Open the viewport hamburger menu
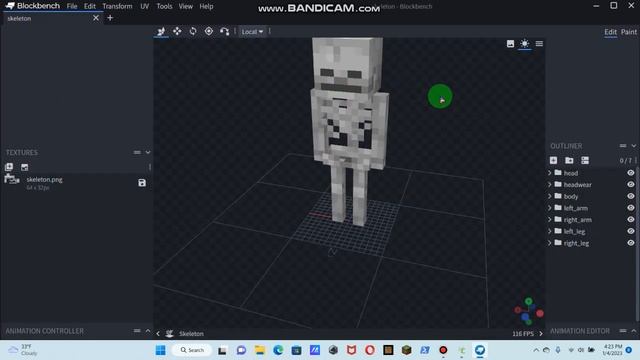The height and width of the screenshot is (360, 640). coord(539,44)
